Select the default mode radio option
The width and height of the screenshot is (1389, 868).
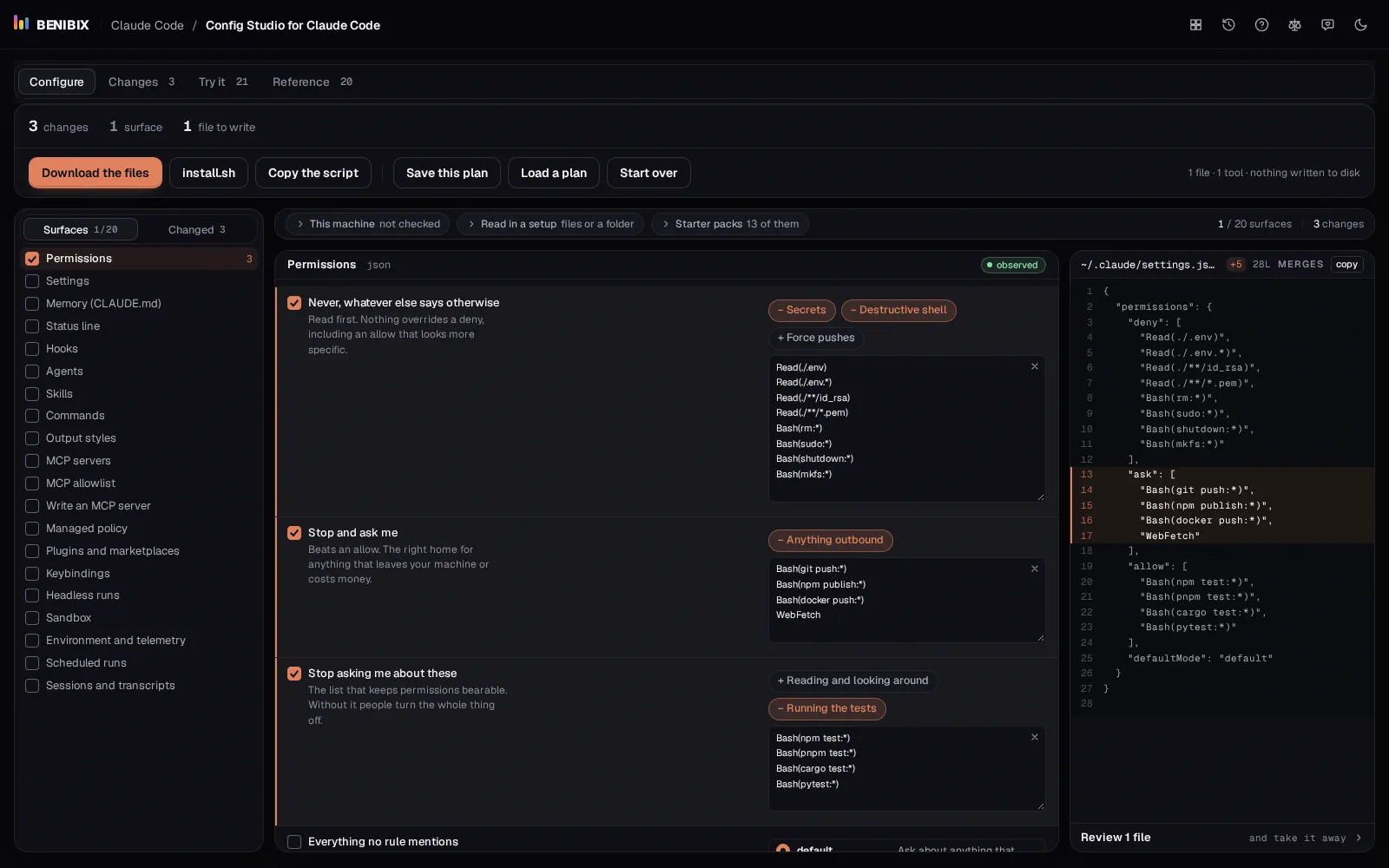pos(783,850)
